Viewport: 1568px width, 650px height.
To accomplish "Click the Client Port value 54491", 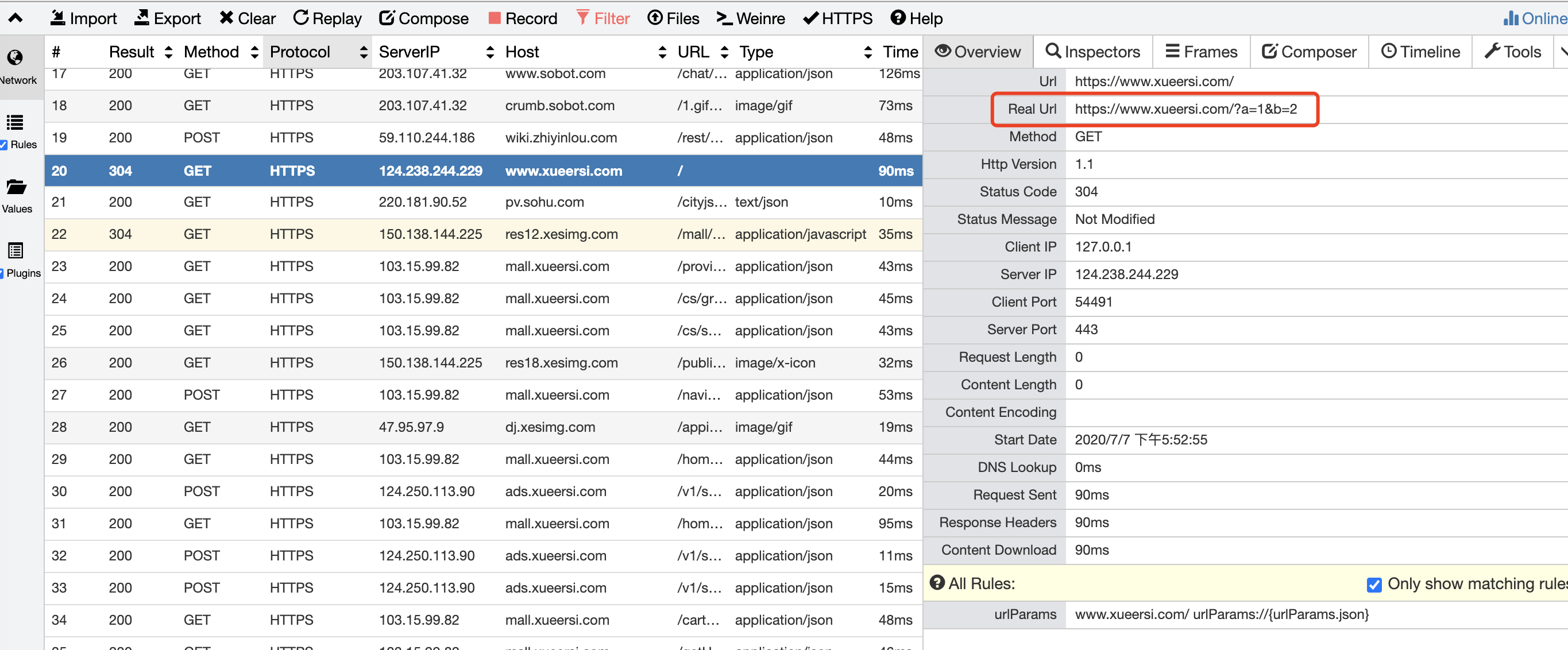I will 1093,302.
